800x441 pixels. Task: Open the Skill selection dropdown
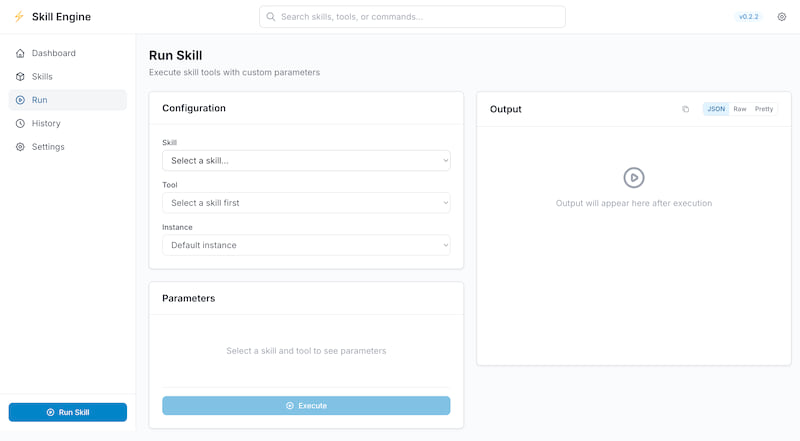[306, 160]
